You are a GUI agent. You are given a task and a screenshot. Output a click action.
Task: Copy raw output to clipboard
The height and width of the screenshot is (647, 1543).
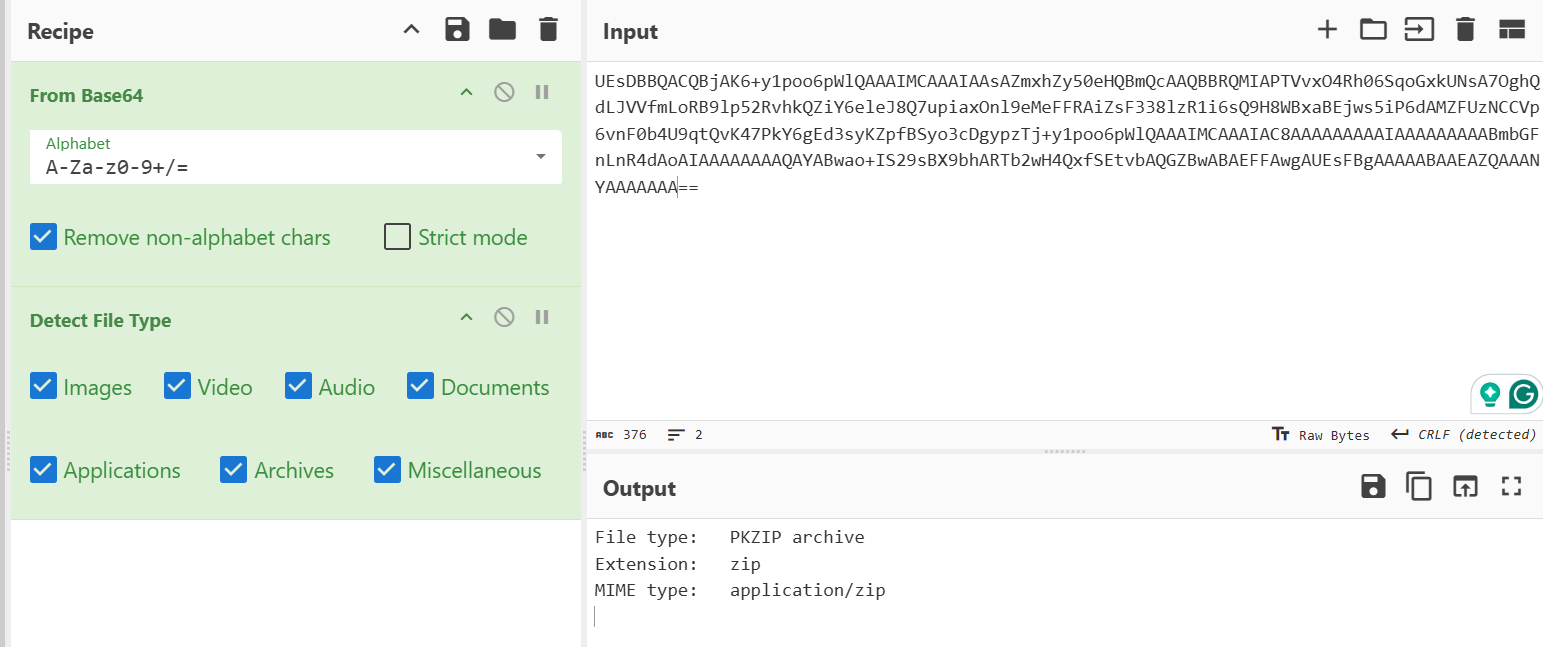(x=1418, y=487)
